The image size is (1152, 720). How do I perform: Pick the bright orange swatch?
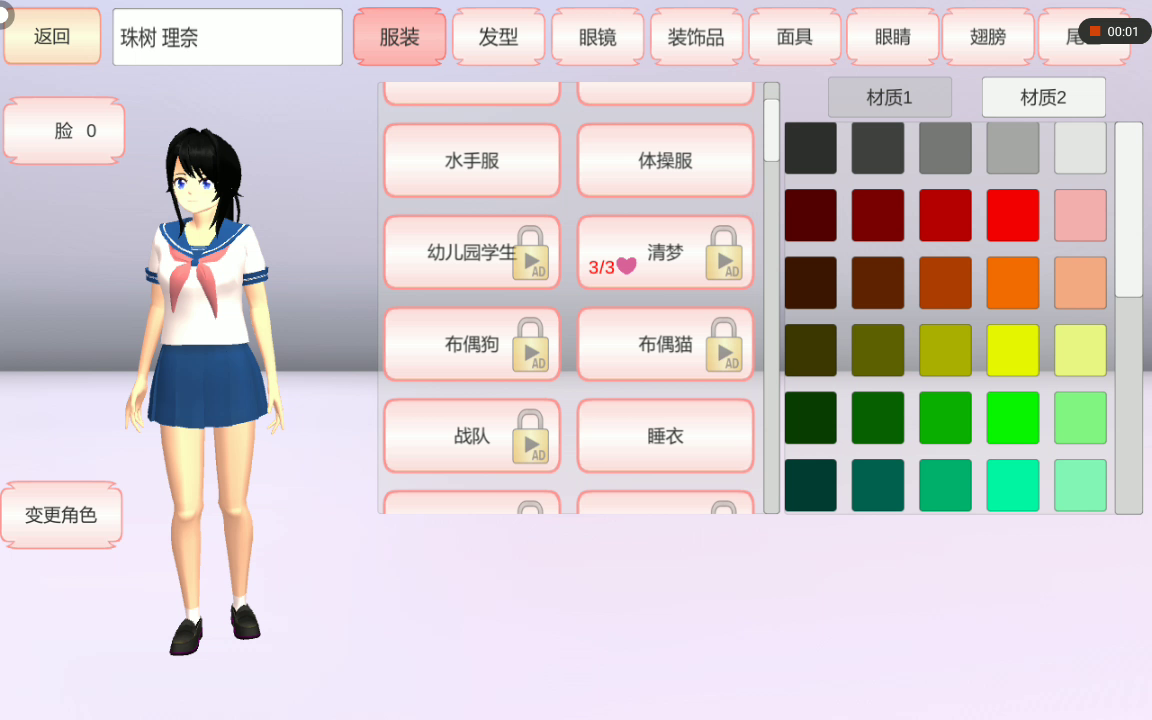tap(1013, 283)
